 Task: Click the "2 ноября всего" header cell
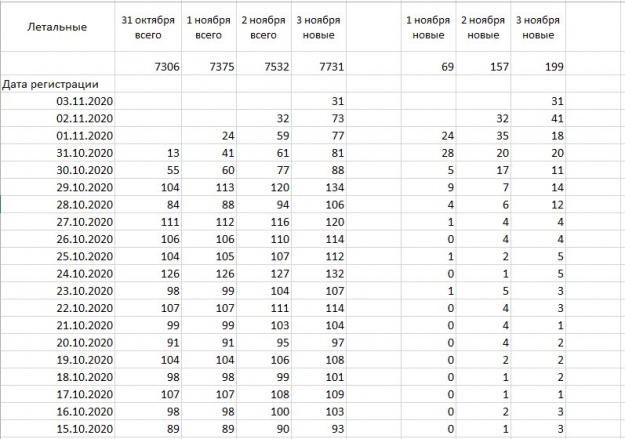[x=261, y=27]
